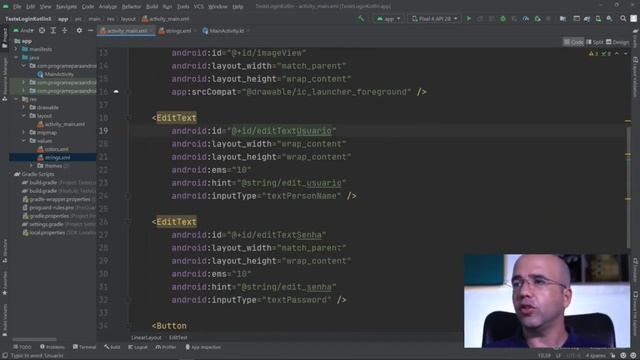Switch the editor to Split view
Screen dimensions: 640x360
pyautogui.click(x=595, y=42)
